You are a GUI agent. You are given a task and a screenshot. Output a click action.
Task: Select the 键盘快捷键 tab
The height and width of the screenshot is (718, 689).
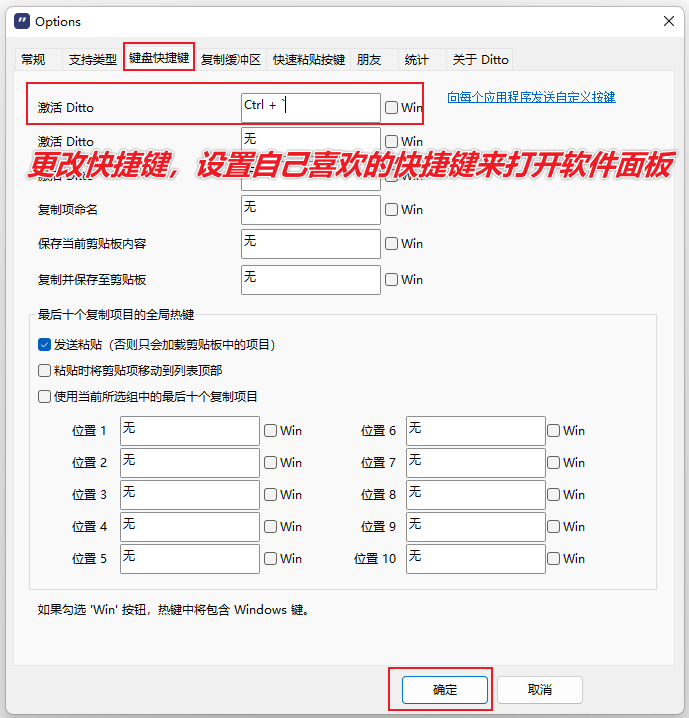pos(159,58)
